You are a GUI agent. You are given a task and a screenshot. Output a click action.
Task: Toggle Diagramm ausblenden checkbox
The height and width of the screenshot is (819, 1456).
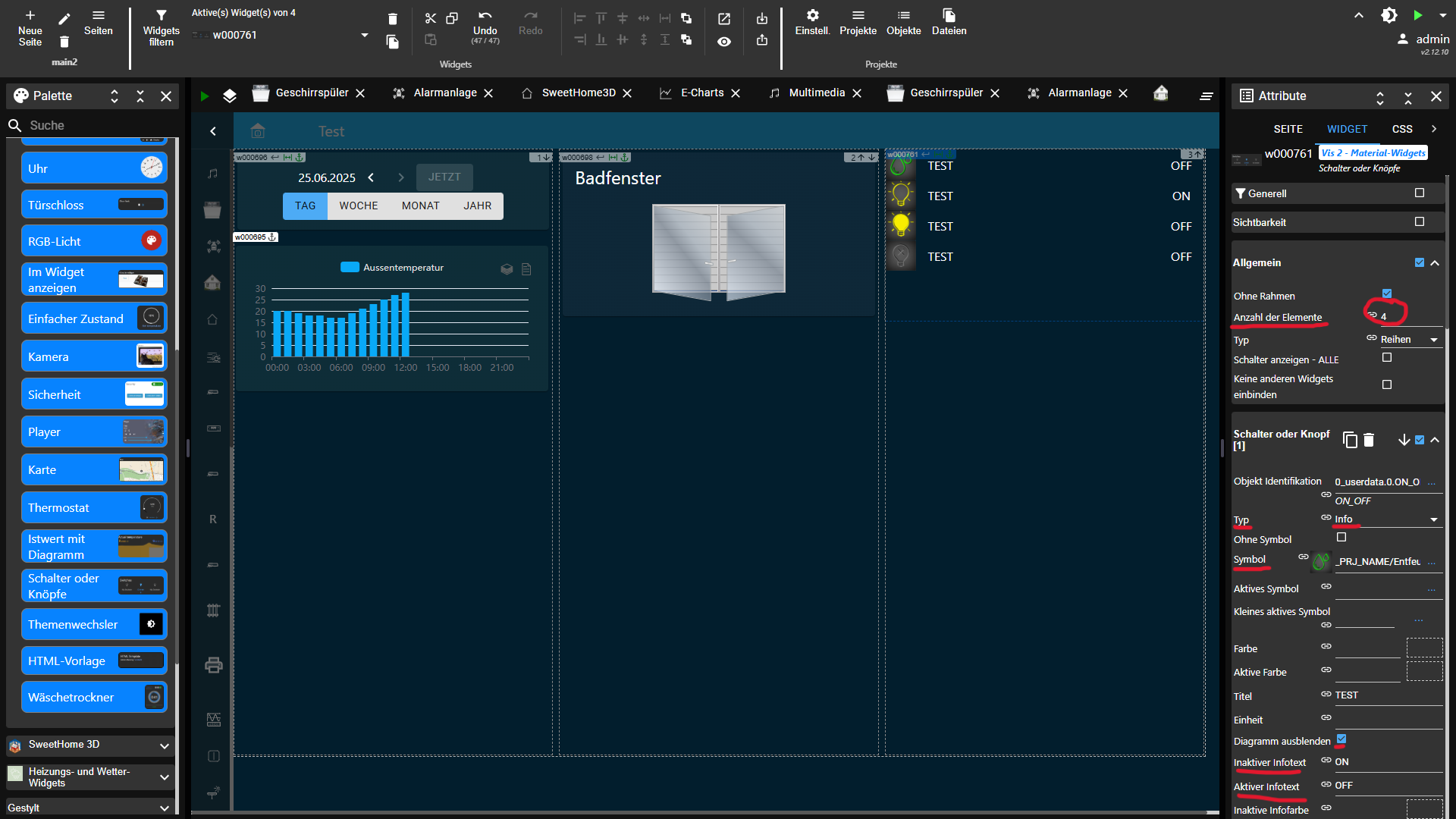pos(1341,739)
